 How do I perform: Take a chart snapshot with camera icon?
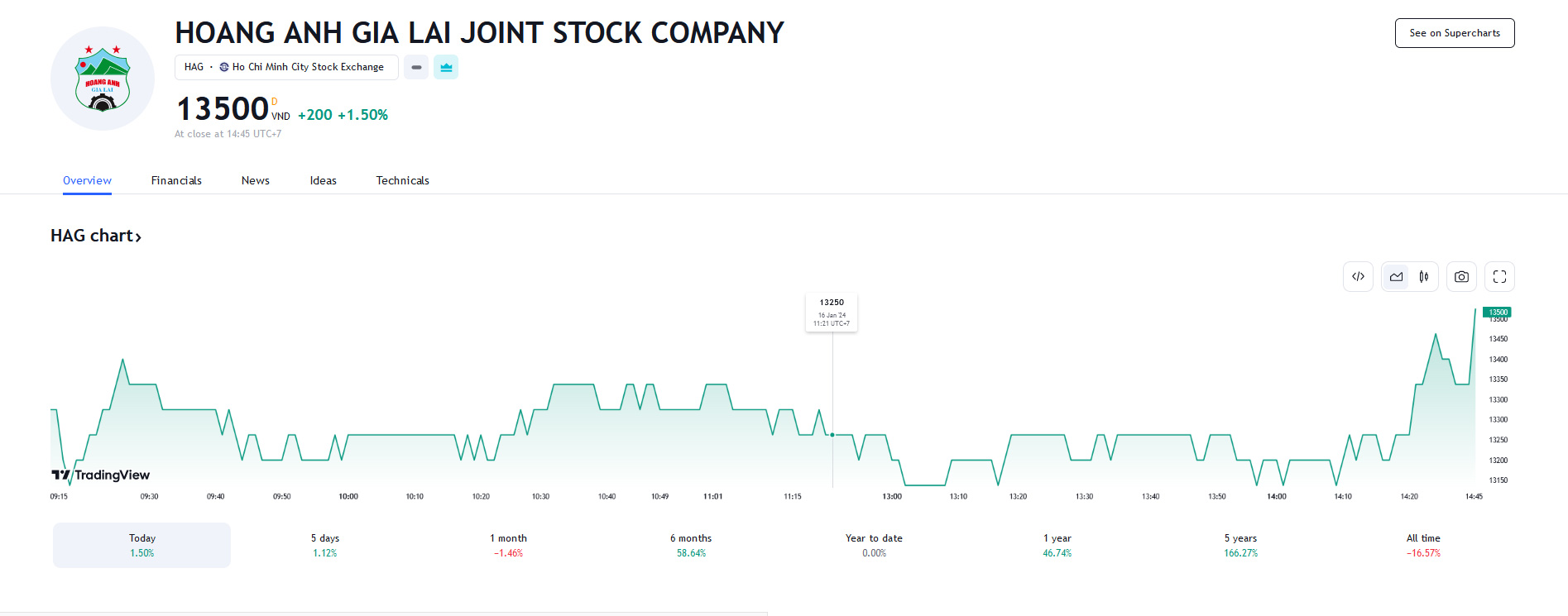coord(1461,277)
